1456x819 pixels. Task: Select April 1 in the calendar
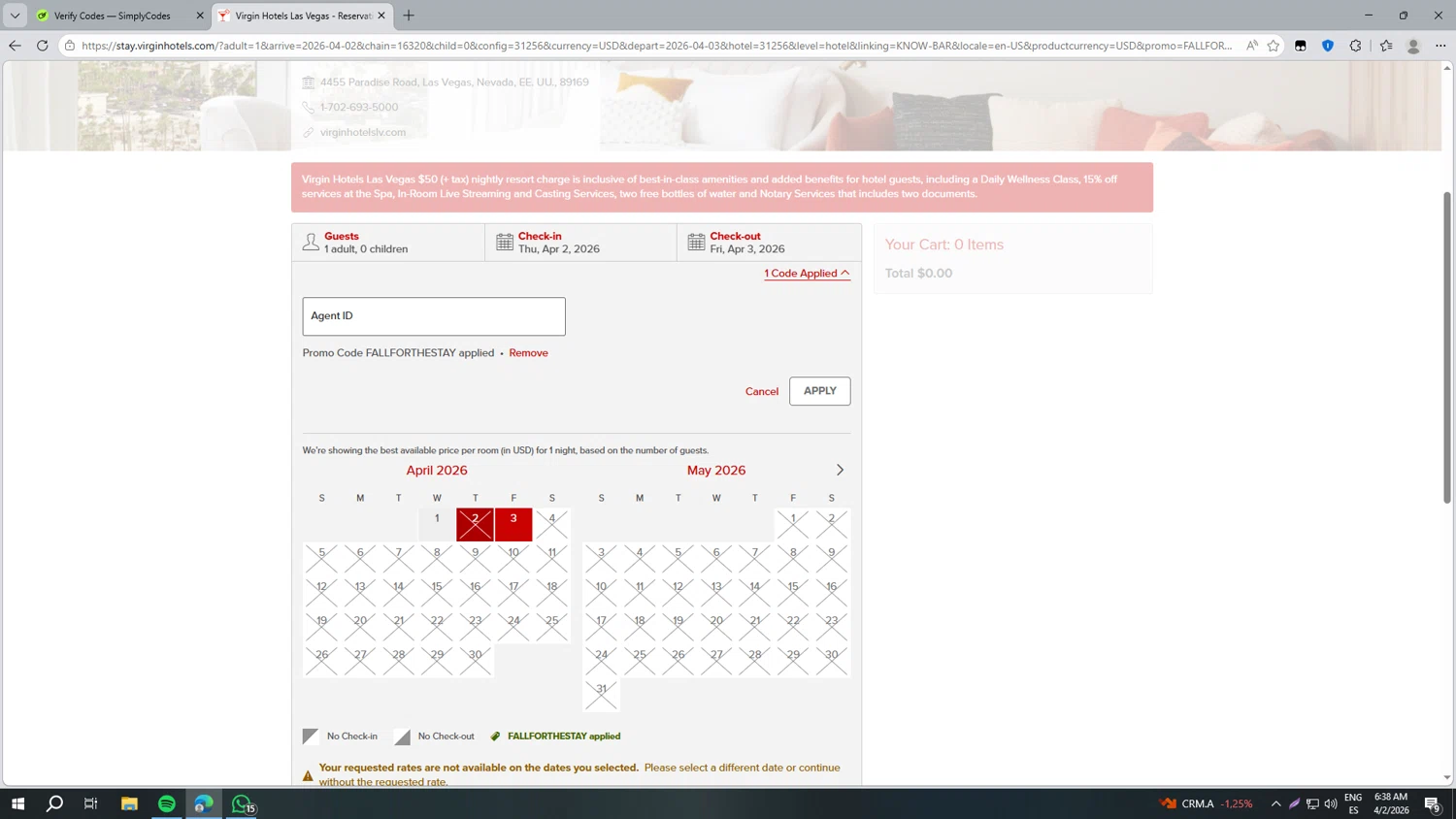pyautogui.click(x=437, y=524)
